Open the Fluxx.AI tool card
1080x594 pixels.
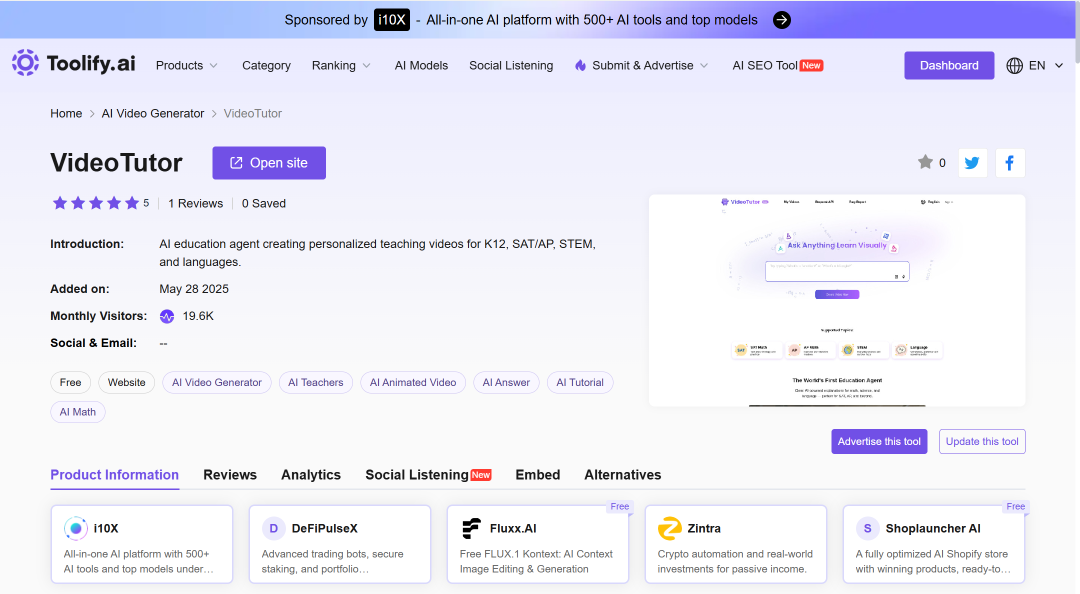[538, 544]
